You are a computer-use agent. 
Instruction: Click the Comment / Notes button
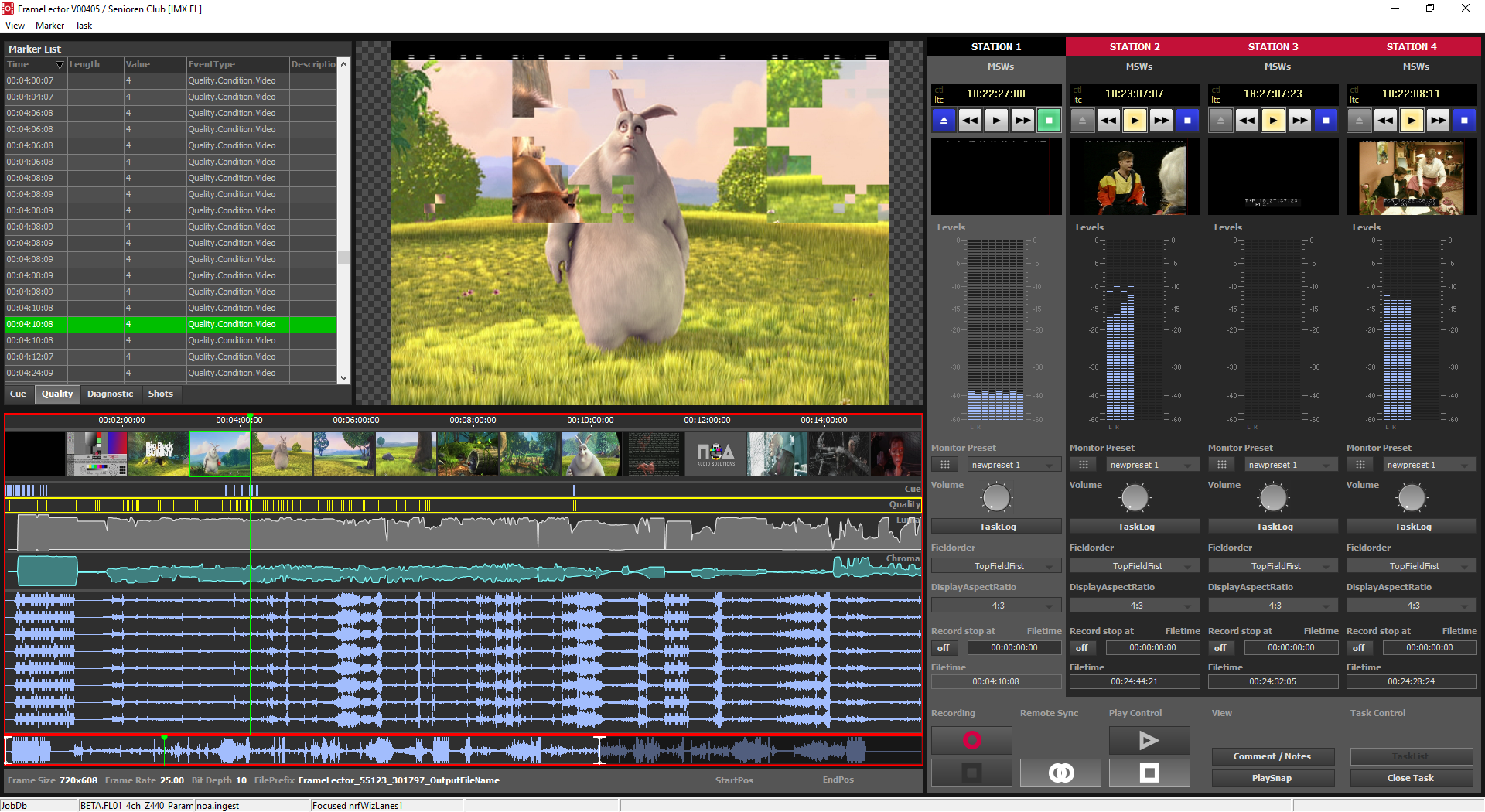point(1272,756)
